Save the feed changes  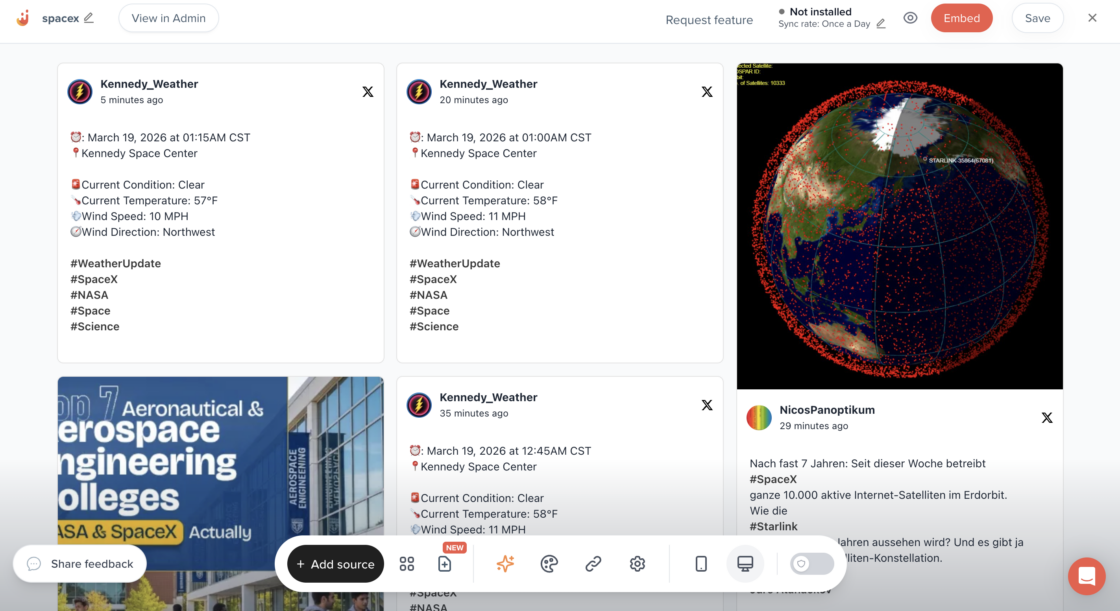pos(1037,18)
